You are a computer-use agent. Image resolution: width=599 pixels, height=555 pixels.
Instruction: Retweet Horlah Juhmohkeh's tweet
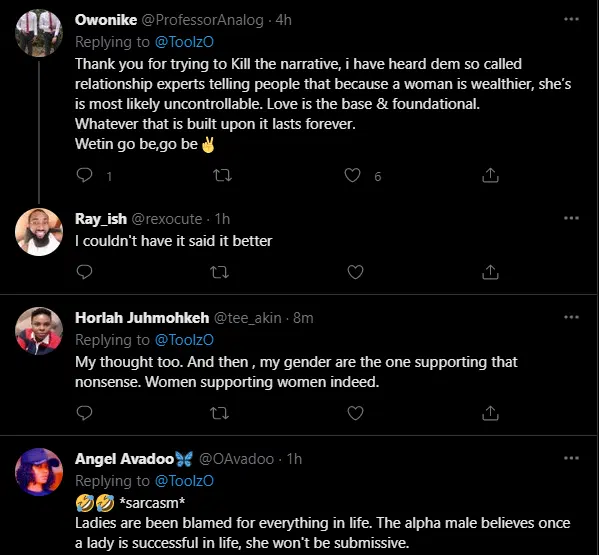(x=220, y=413)
